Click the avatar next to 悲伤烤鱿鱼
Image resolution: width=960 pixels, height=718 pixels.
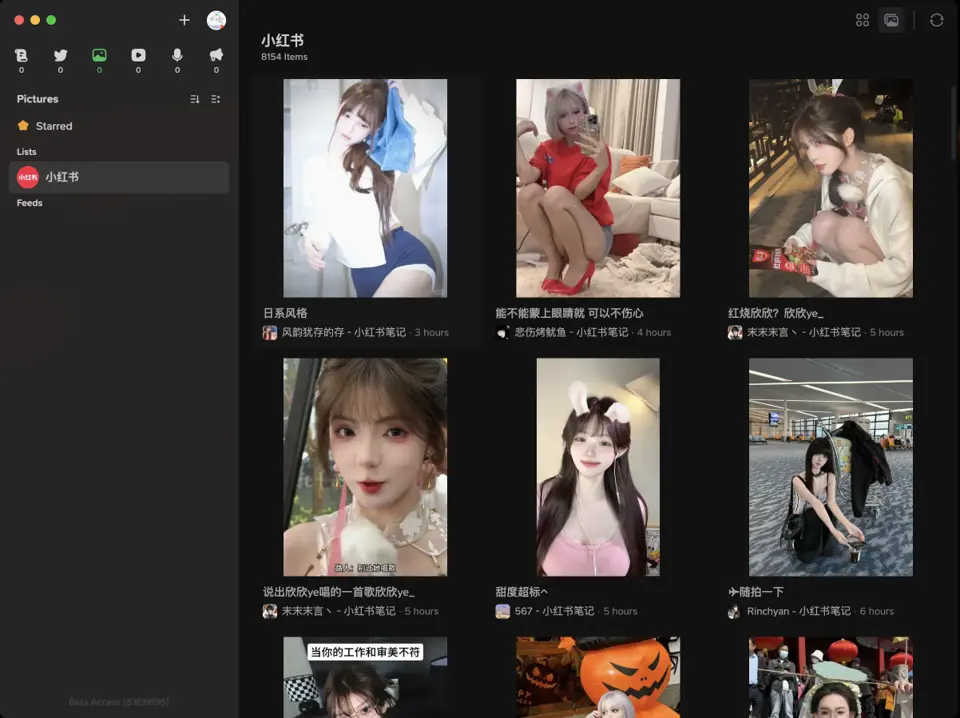[503, 332]
